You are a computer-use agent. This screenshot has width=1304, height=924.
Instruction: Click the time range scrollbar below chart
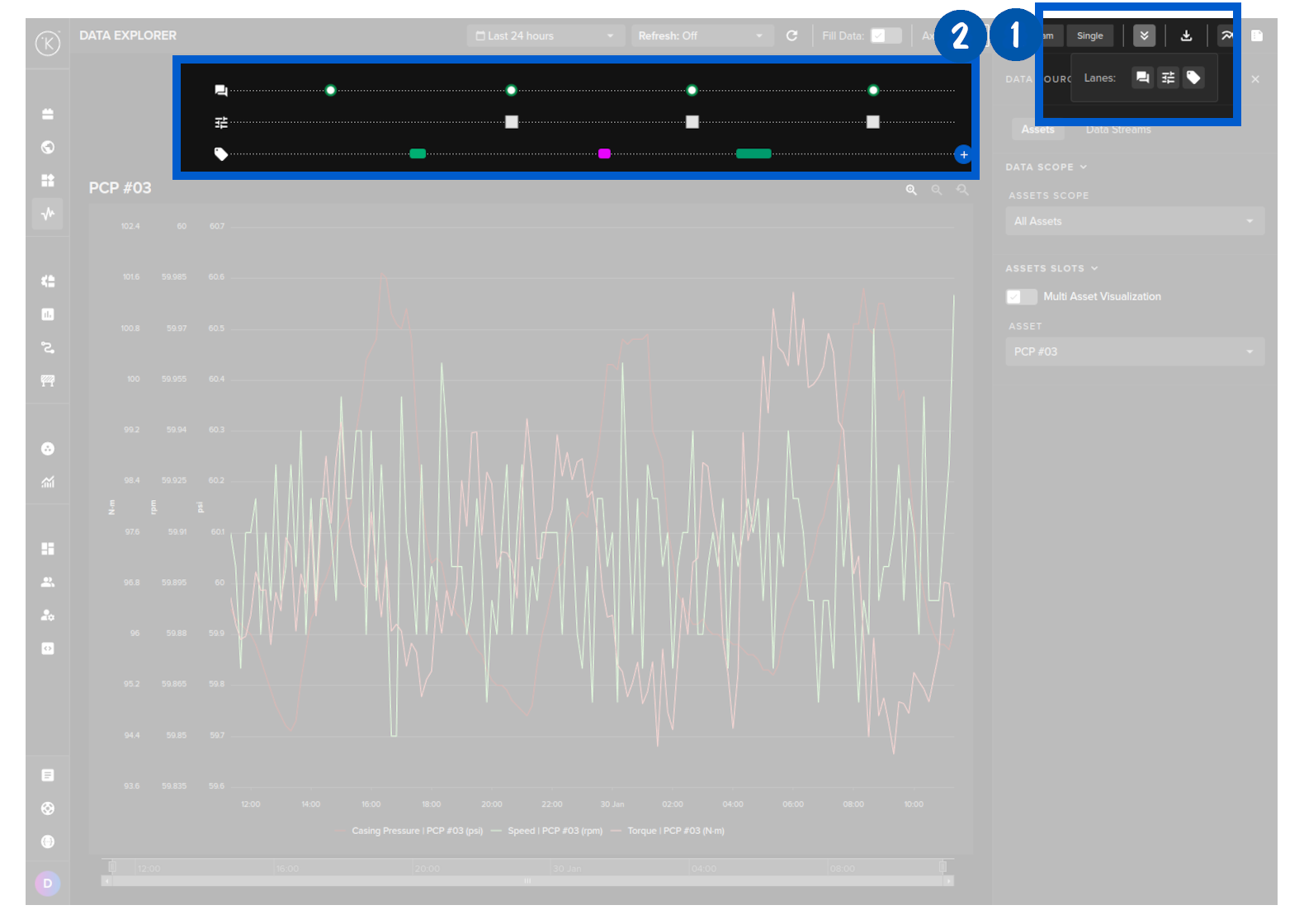tap(527, 881)
